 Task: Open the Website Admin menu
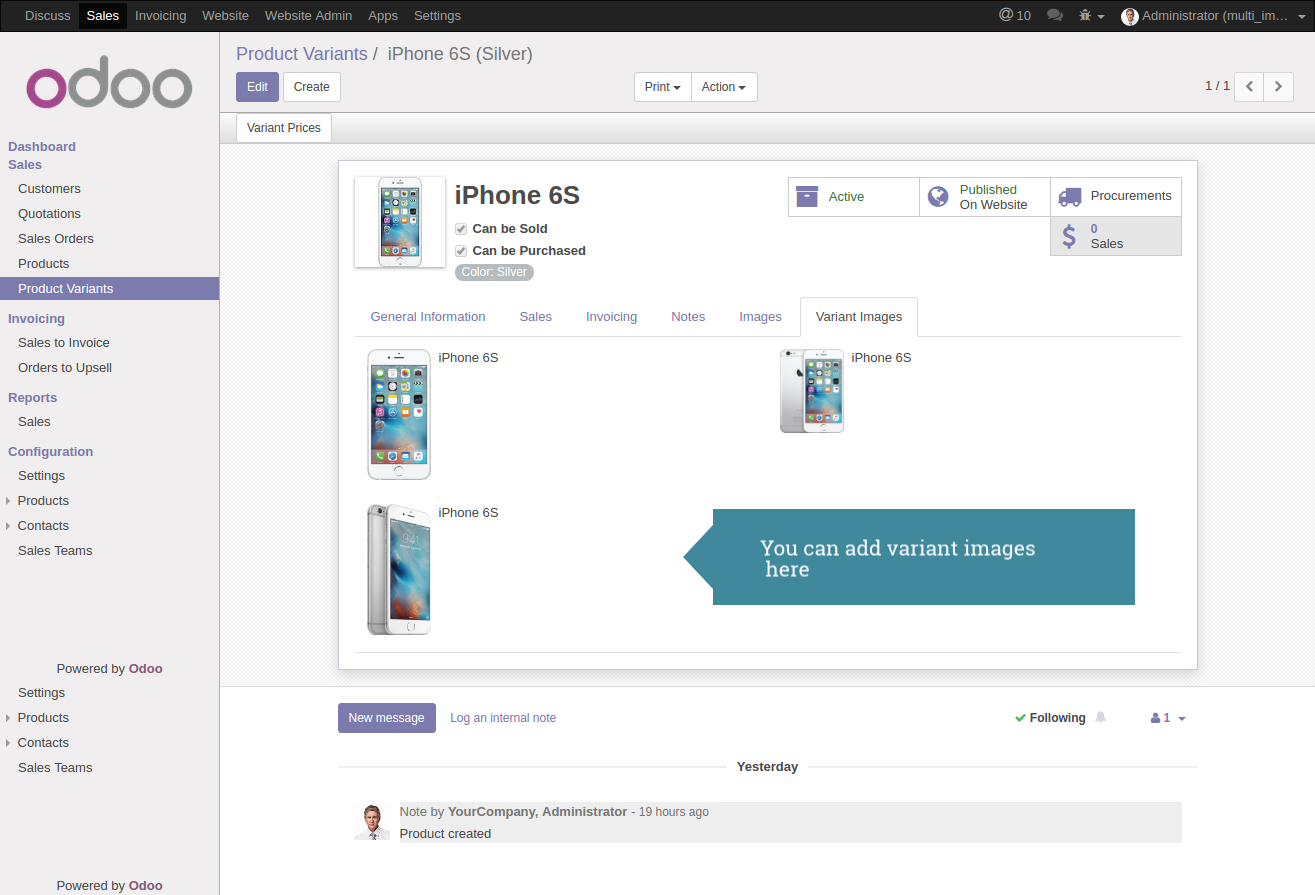click(x=308, y=15)
